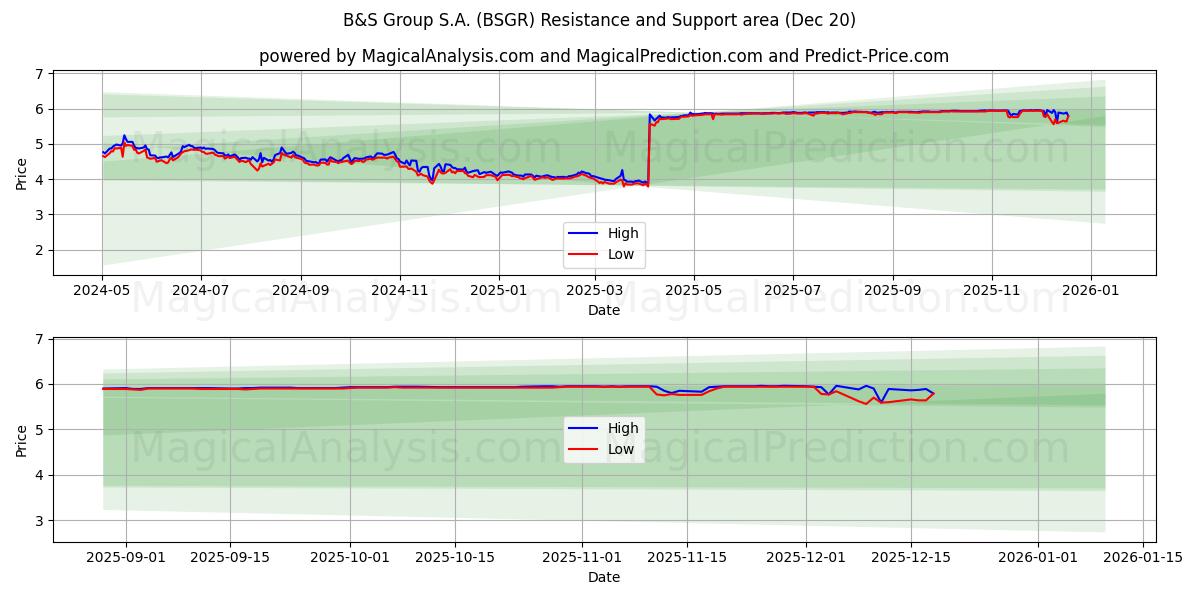Click the '2026-01-15' date tick label
1200x600 pixels.
pyautogui.click(x=1141, y=559)
